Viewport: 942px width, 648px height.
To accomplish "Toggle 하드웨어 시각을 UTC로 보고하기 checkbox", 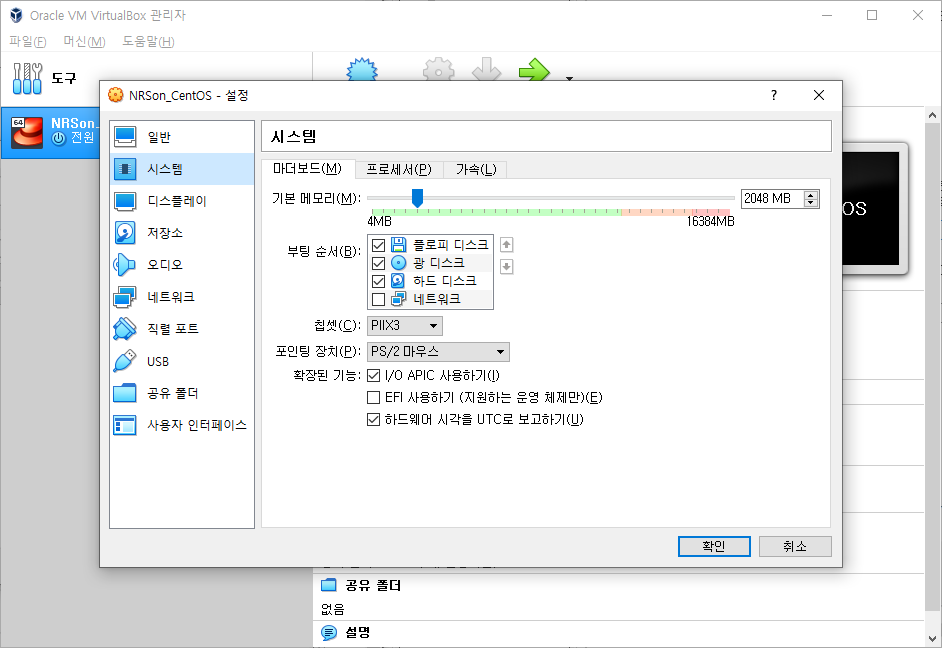I will [373, 419].
